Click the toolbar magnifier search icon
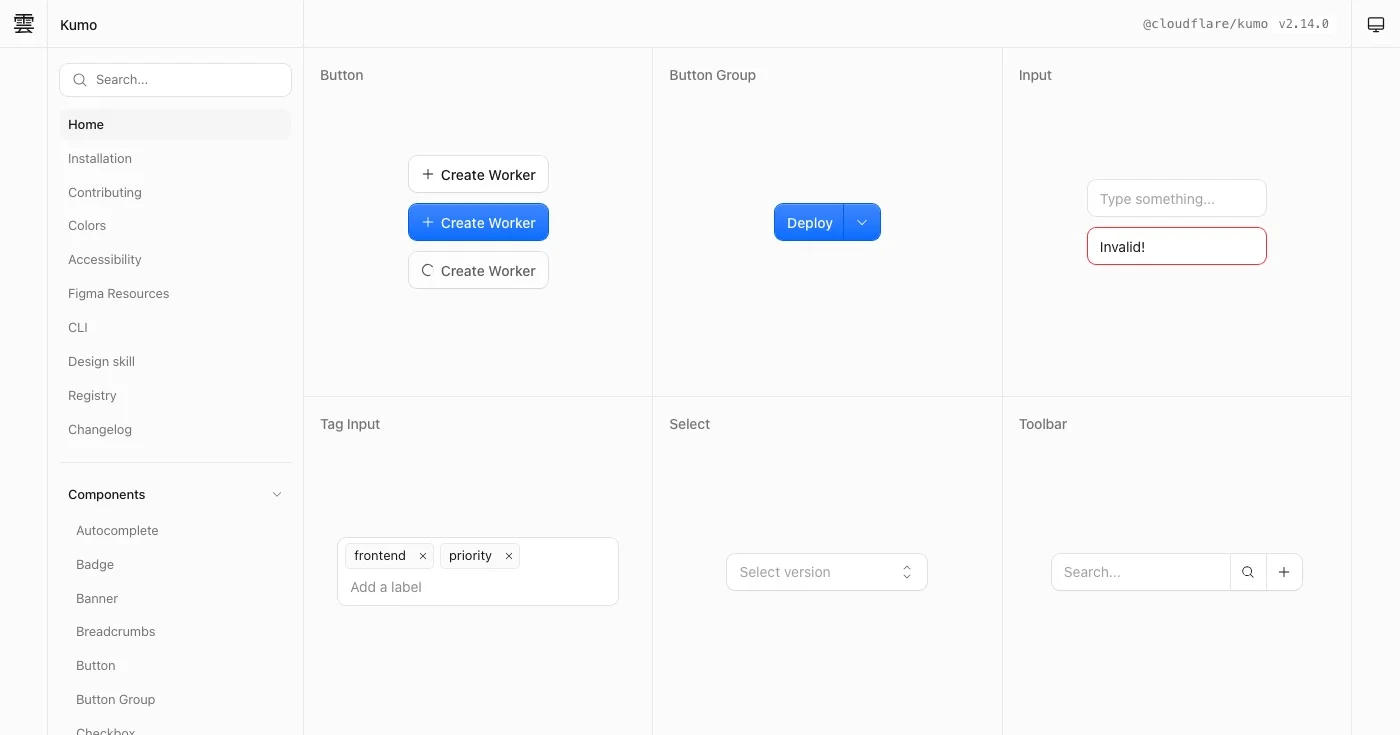Image resolution: width=1400 pixels, height=735 pixels. coord(1248,572)
